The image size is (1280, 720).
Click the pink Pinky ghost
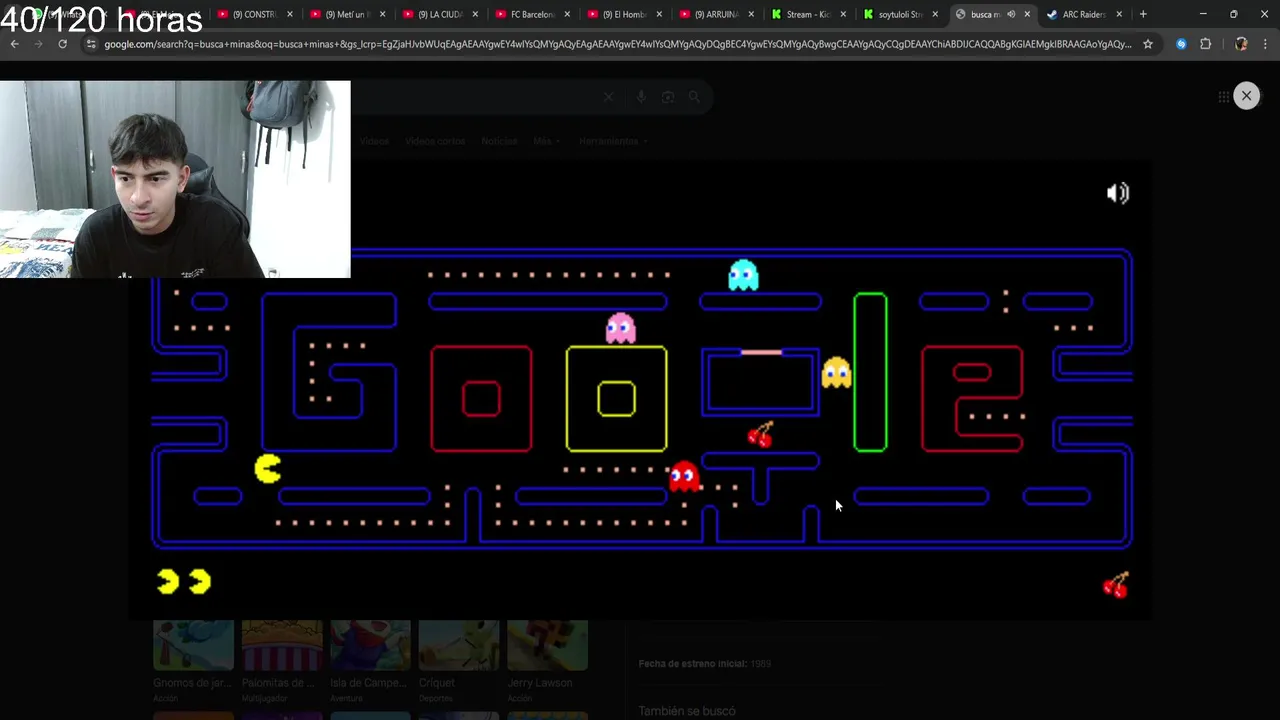point(620,328)
